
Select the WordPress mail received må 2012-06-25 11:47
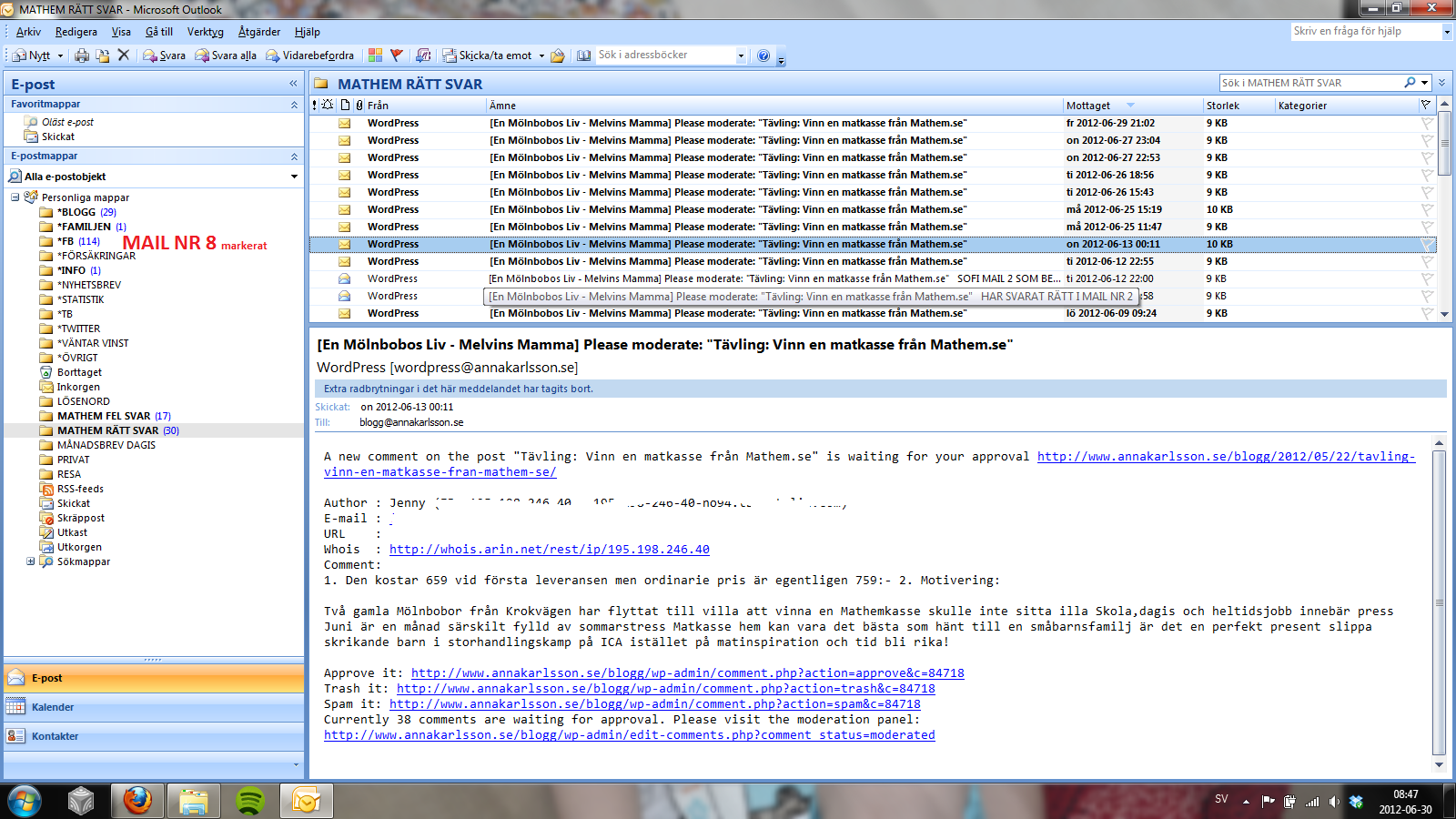click(872, 227)
